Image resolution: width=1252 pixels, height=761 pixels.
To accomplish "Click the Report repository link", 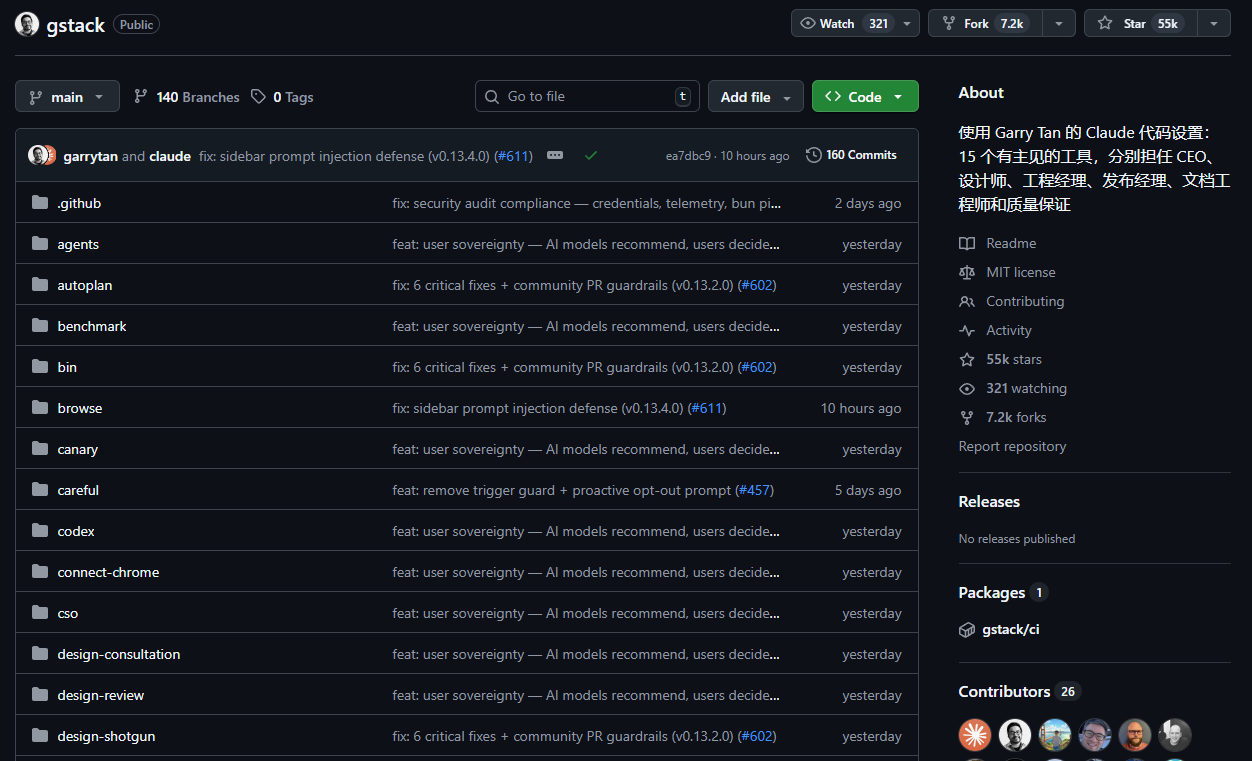I will point(1012,446).
